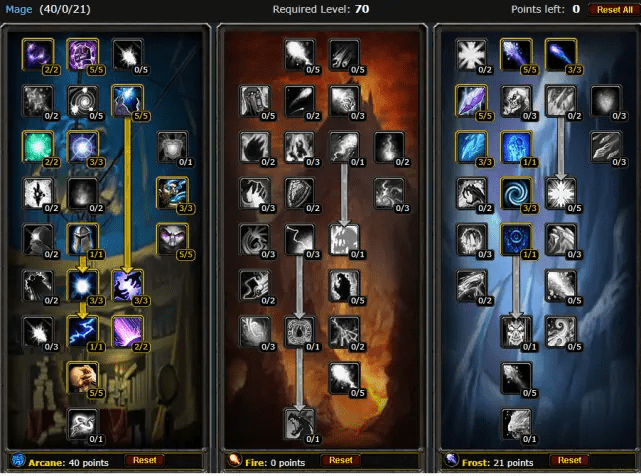
Task: Select the Improved Fireball talent in Fire tree
Action: [x=299, y=54]
